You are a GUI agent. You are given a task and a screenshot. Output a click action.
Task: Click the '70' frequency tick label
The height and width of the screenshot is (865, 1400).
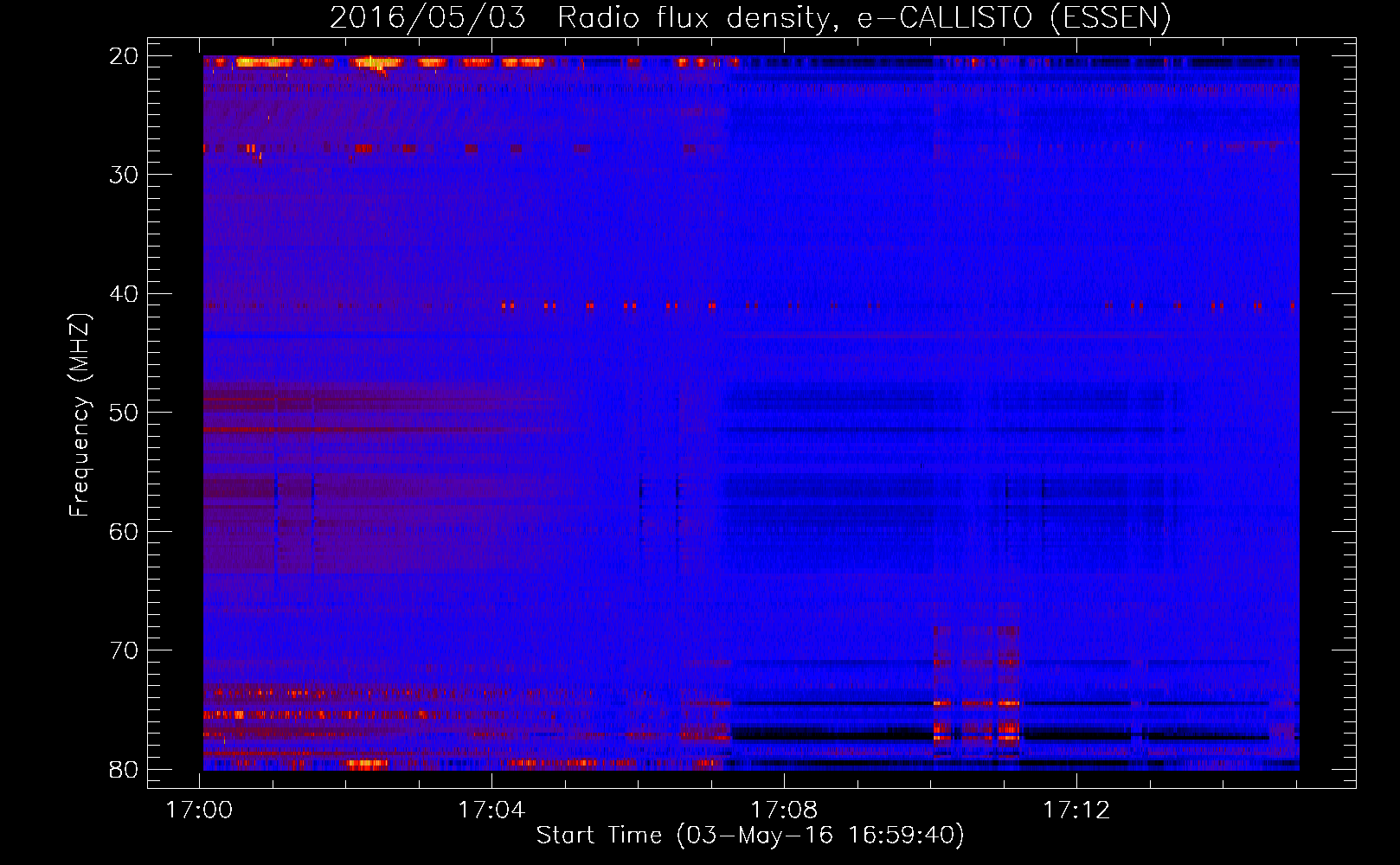(x=124, y=650)
